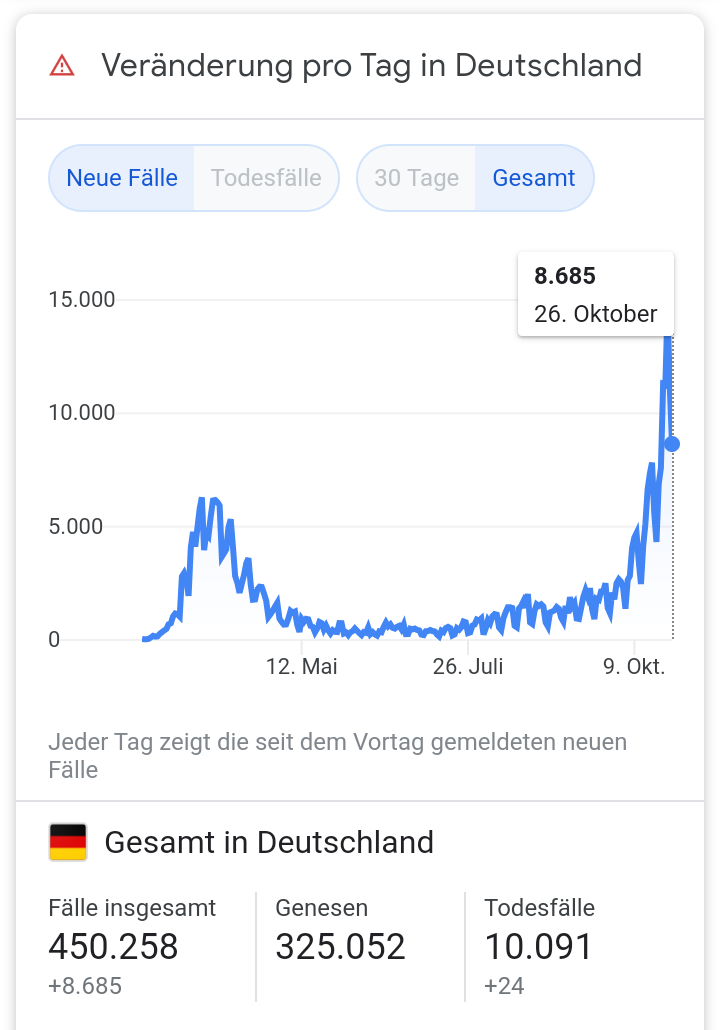
Task: Switch to Todesfälle view
Action: pyautogui.click(x=266, y=179)
